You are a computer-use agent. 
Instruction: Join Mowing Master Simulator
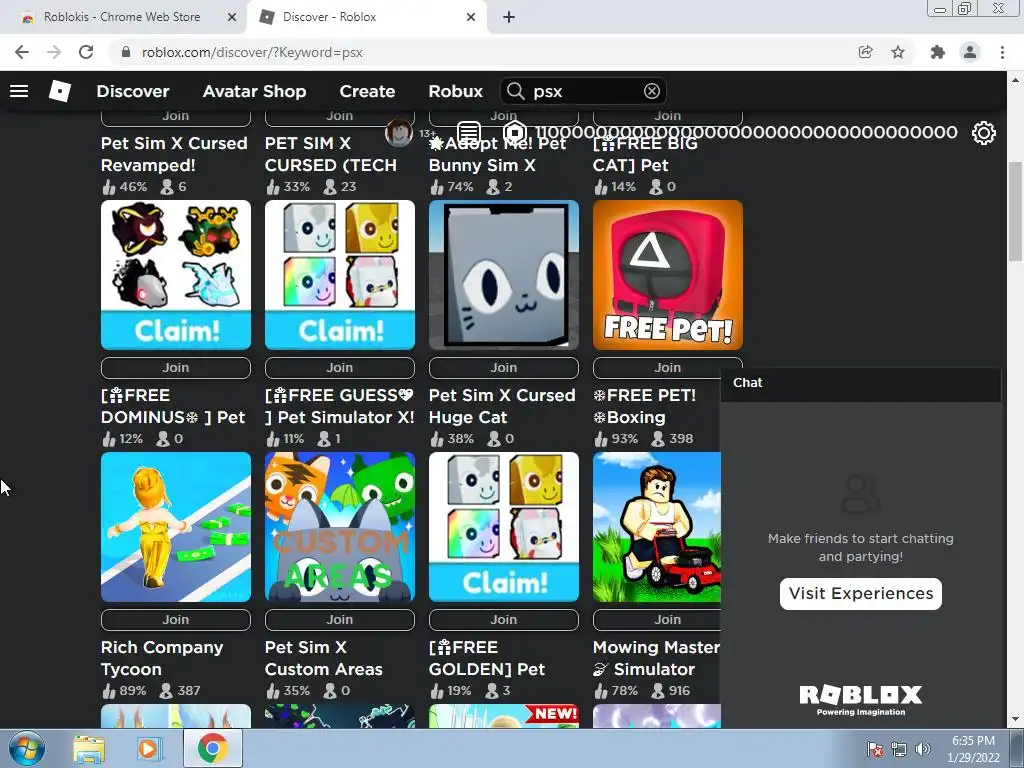coord(657,620)
